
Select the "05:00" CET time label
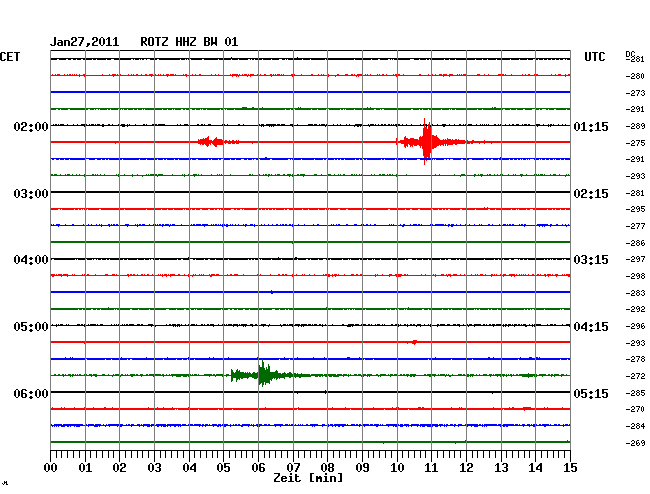(31, 327)
